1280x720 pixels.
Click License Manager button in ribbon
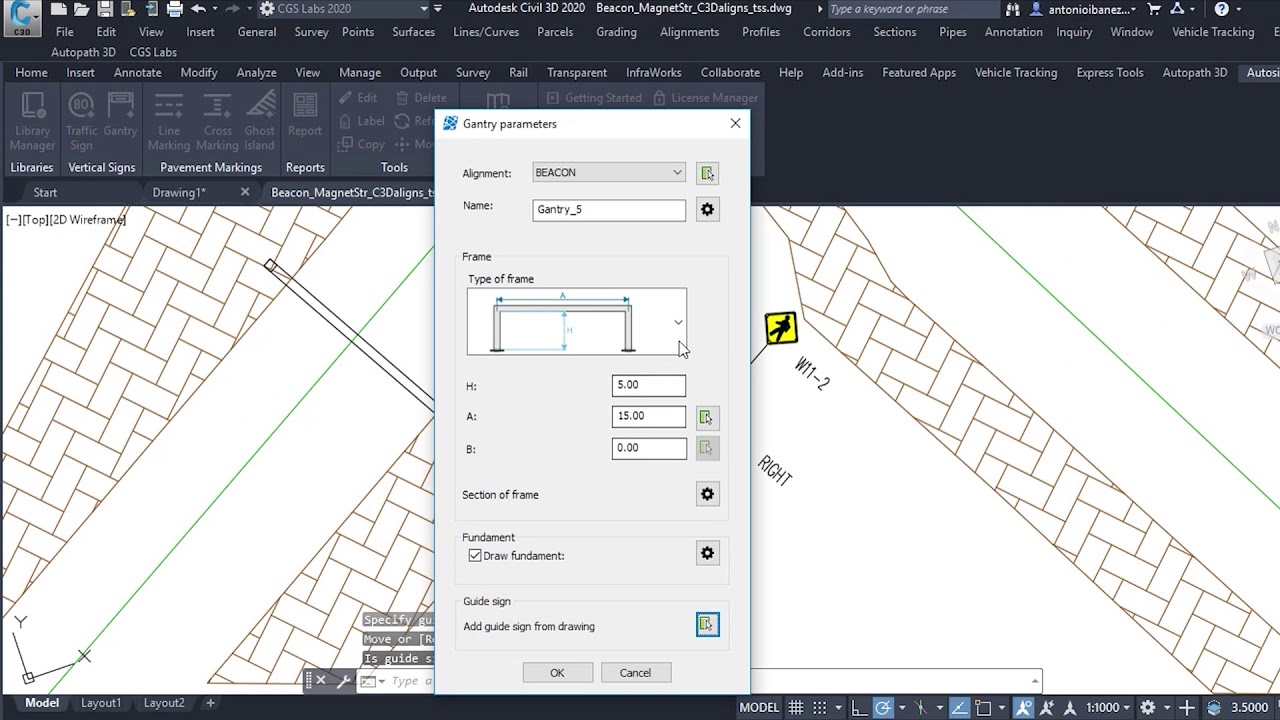(705, 98)
